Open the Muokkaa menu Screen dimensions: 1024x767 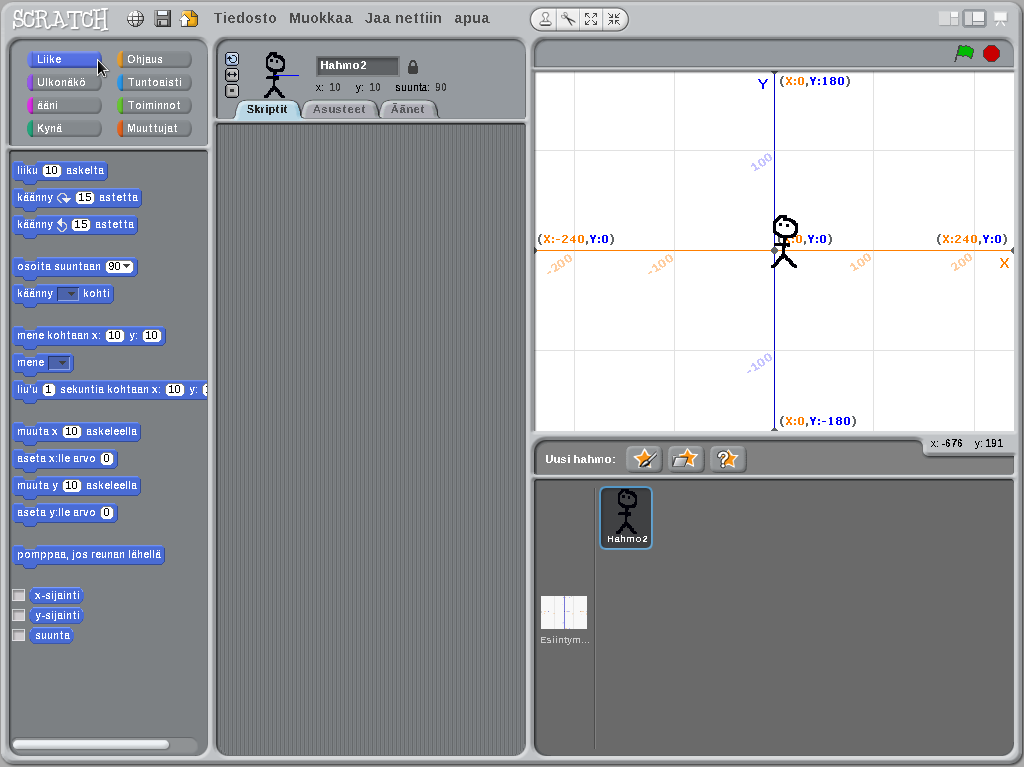[321, 18]
